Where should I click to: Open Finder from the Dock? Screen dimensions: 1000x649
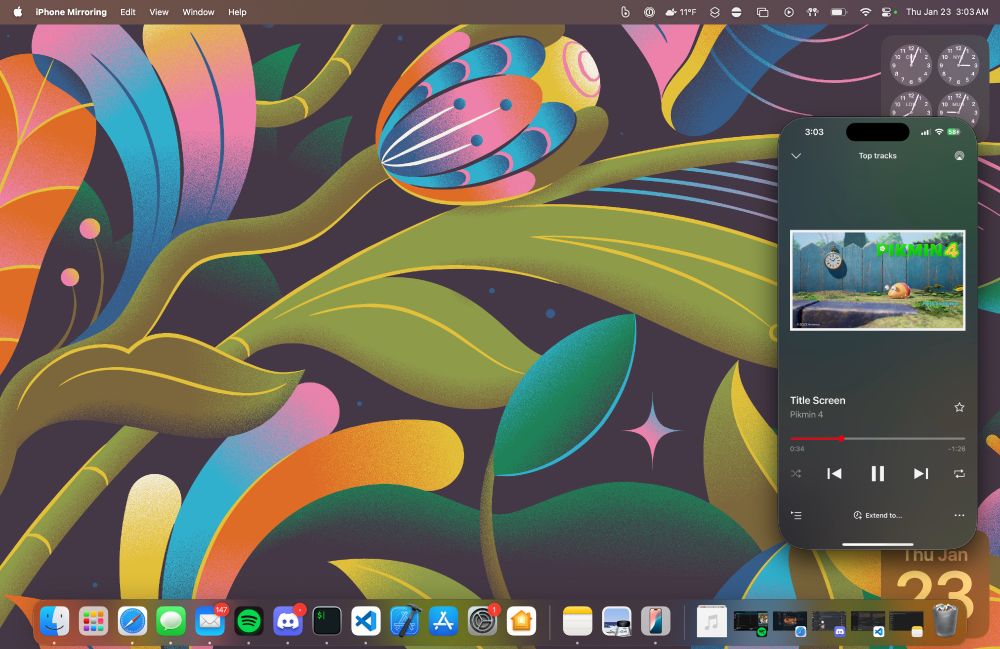(54, 621)
